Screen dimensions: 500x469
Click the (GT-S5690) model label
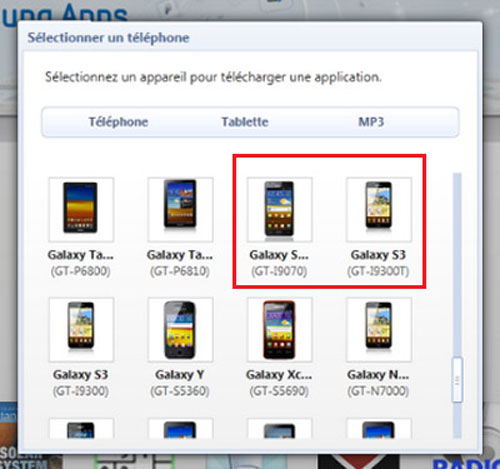[279, 391]
